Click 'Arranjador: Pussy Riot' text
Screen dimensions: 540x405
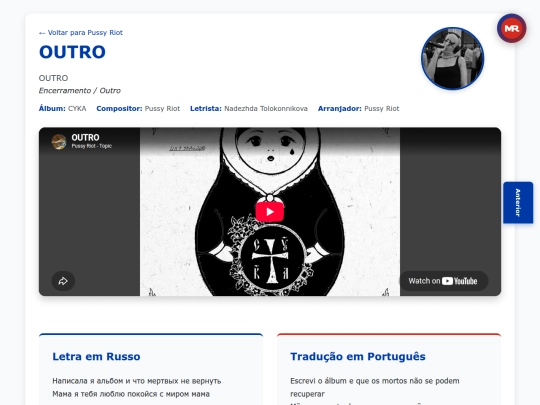point(359,108)
